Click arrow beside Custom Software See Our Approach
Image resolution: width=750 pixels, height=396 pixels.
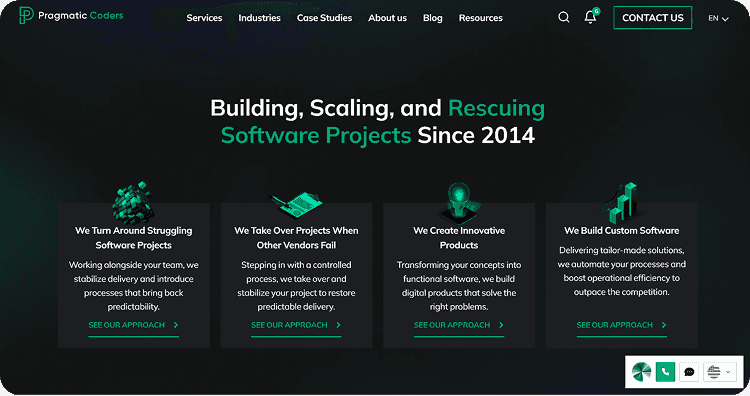(664, 325)
